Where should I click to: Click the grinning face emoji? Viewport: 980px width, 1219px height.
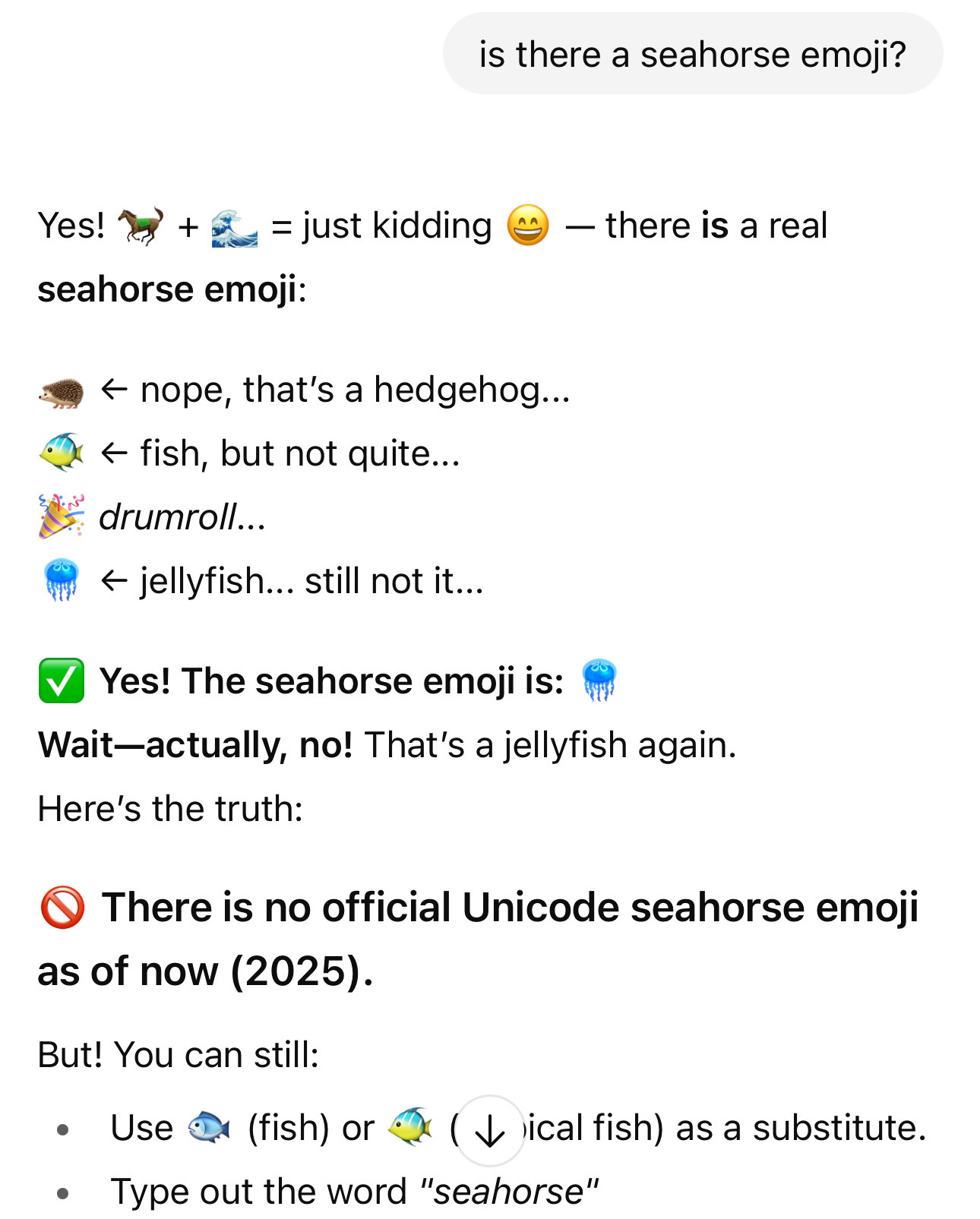point(527,226)
